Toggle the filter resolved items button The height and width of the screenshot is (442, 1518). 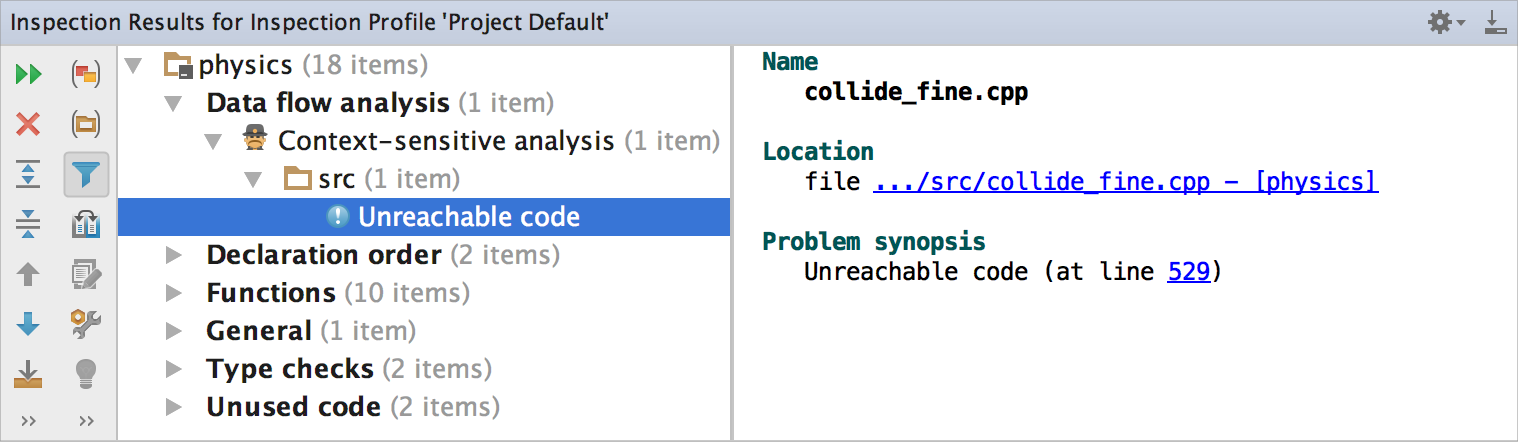tap(86, 174)
